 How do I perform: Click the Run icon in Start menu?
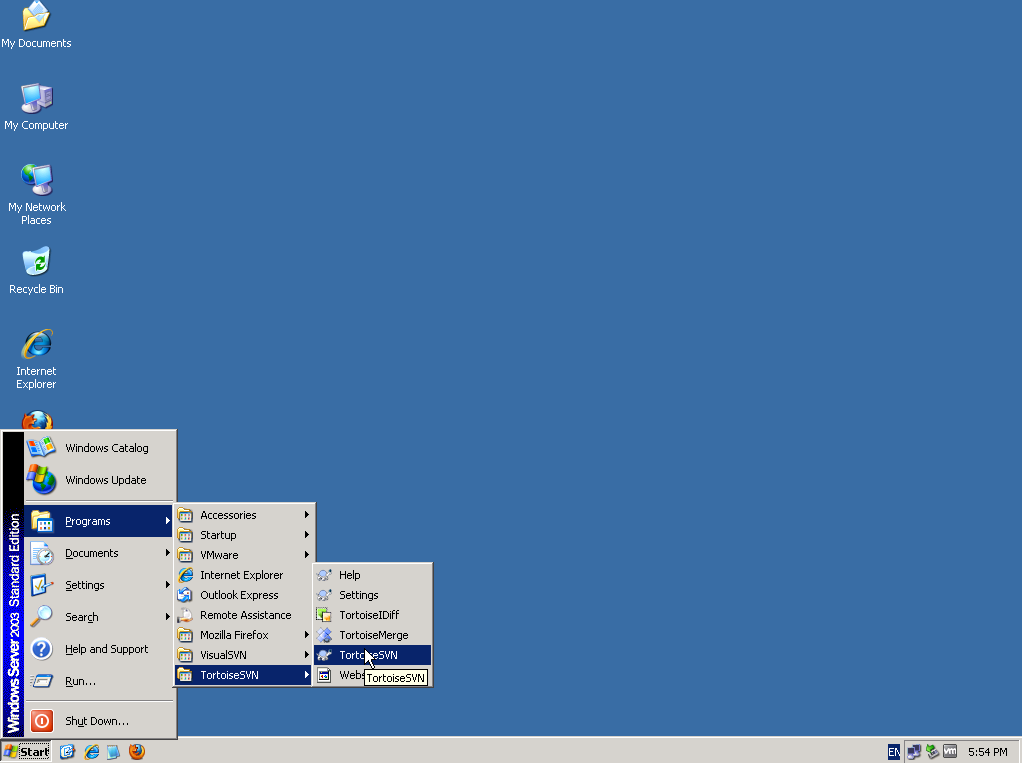(x=42, y=681)
